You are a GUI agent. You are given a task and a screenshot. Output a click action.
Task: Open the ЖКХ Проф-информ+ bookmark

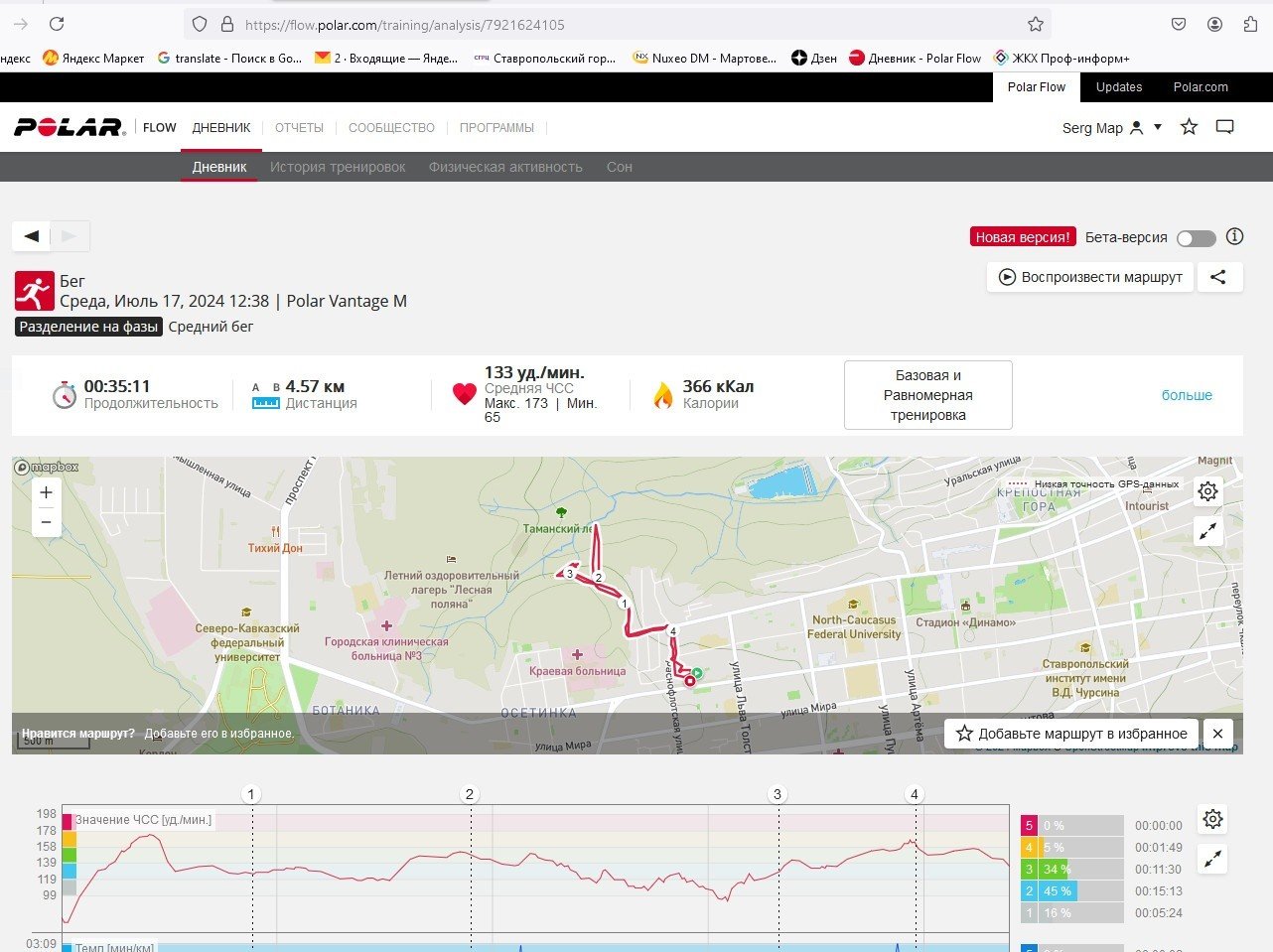(x=1061, y=58)
